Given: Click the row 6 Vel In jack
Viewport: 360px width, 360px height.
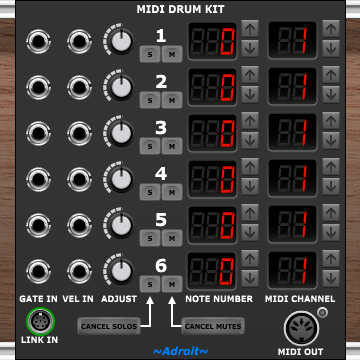Looking at the screenshot, I should point(79,272).
